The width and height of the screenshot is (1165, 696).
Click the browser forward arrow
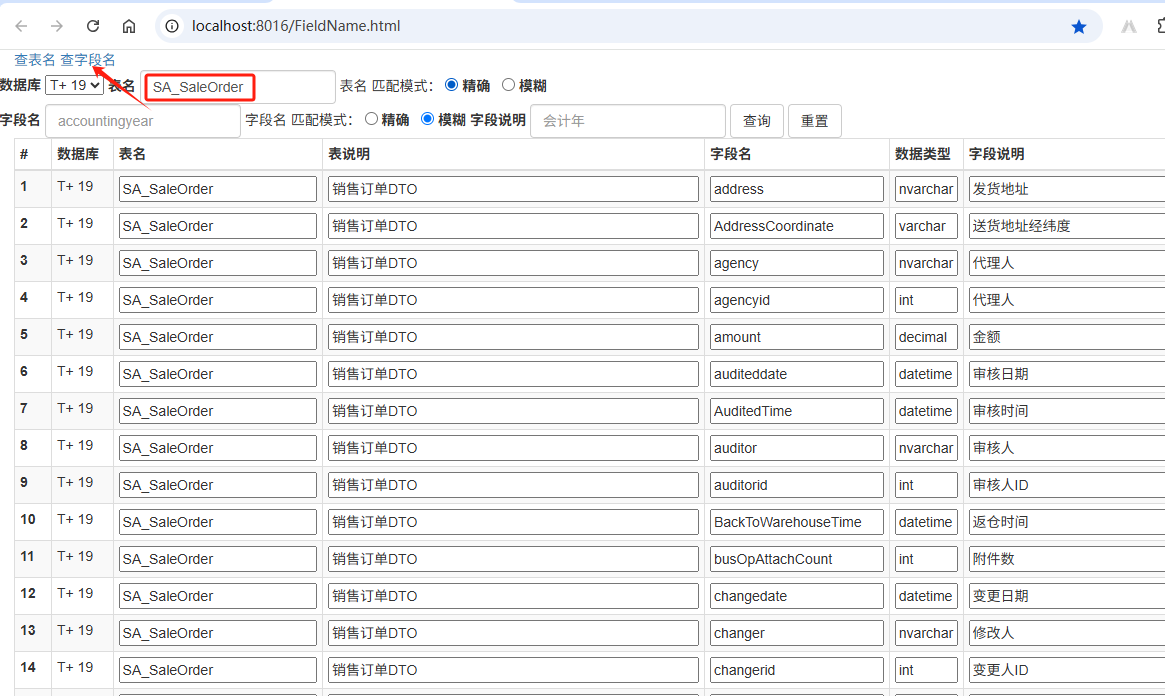57,26
